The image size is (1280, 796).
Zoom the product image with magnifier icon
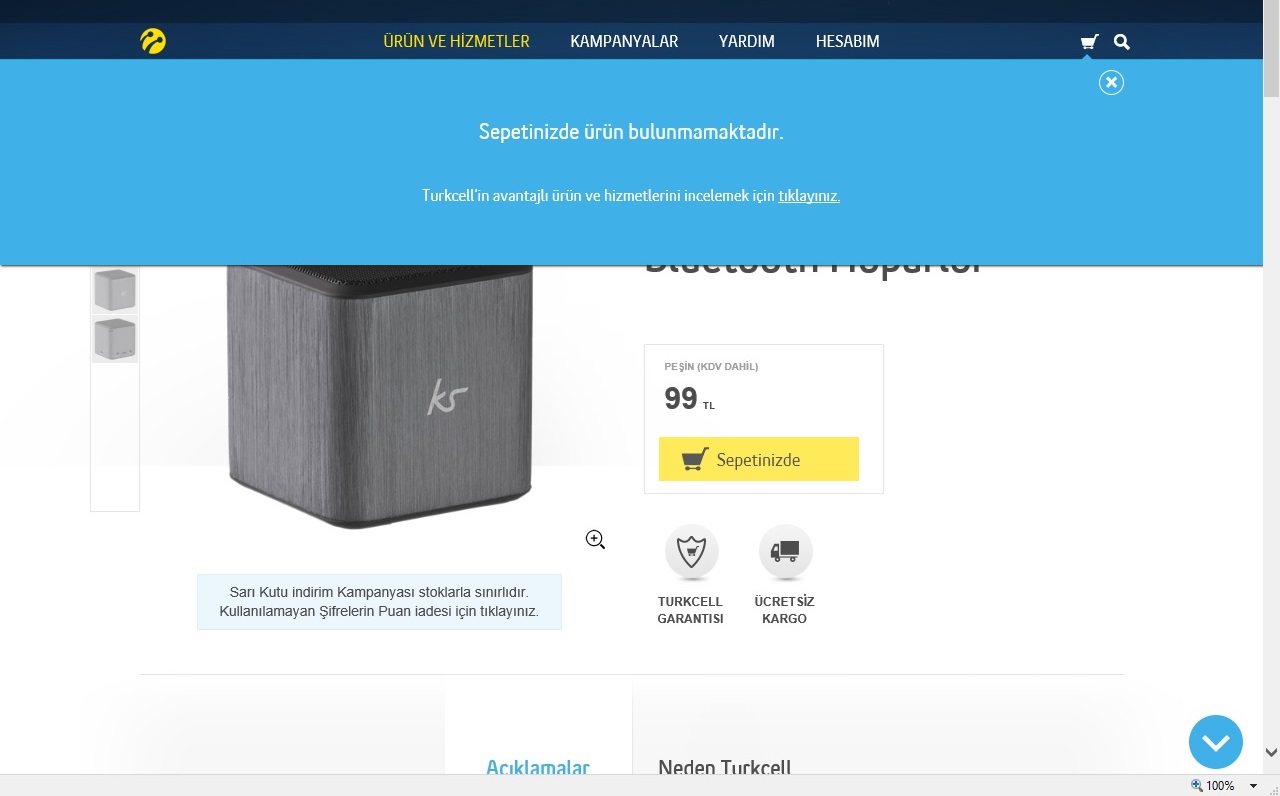595,540
